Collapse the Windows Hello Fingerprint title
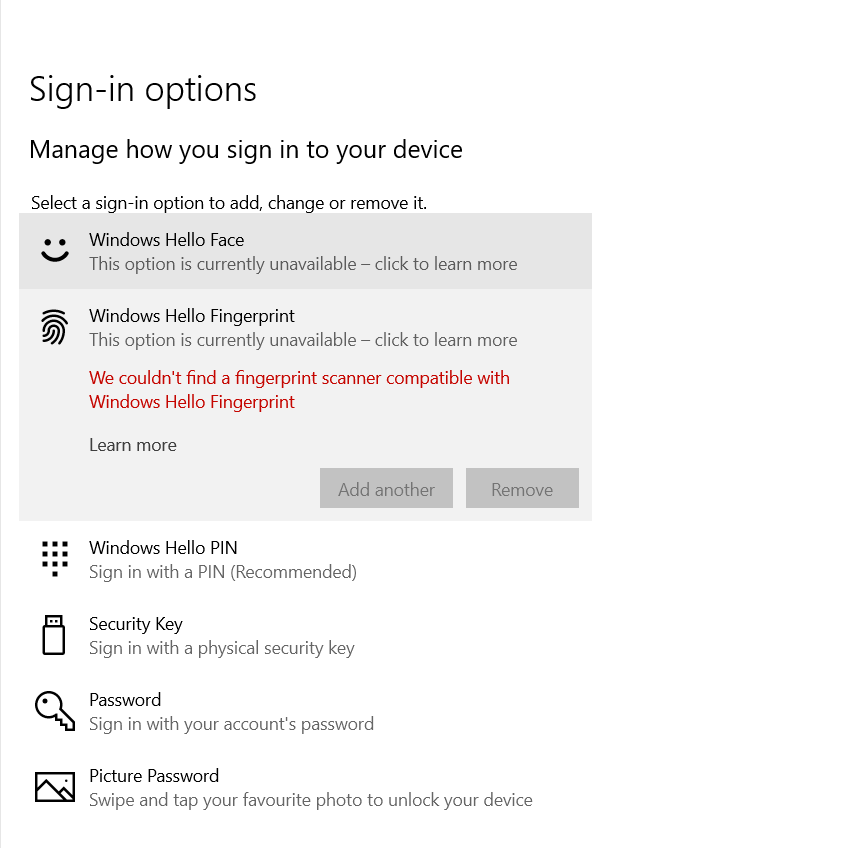The image size is (858, 848). click(x=192, y=316)
